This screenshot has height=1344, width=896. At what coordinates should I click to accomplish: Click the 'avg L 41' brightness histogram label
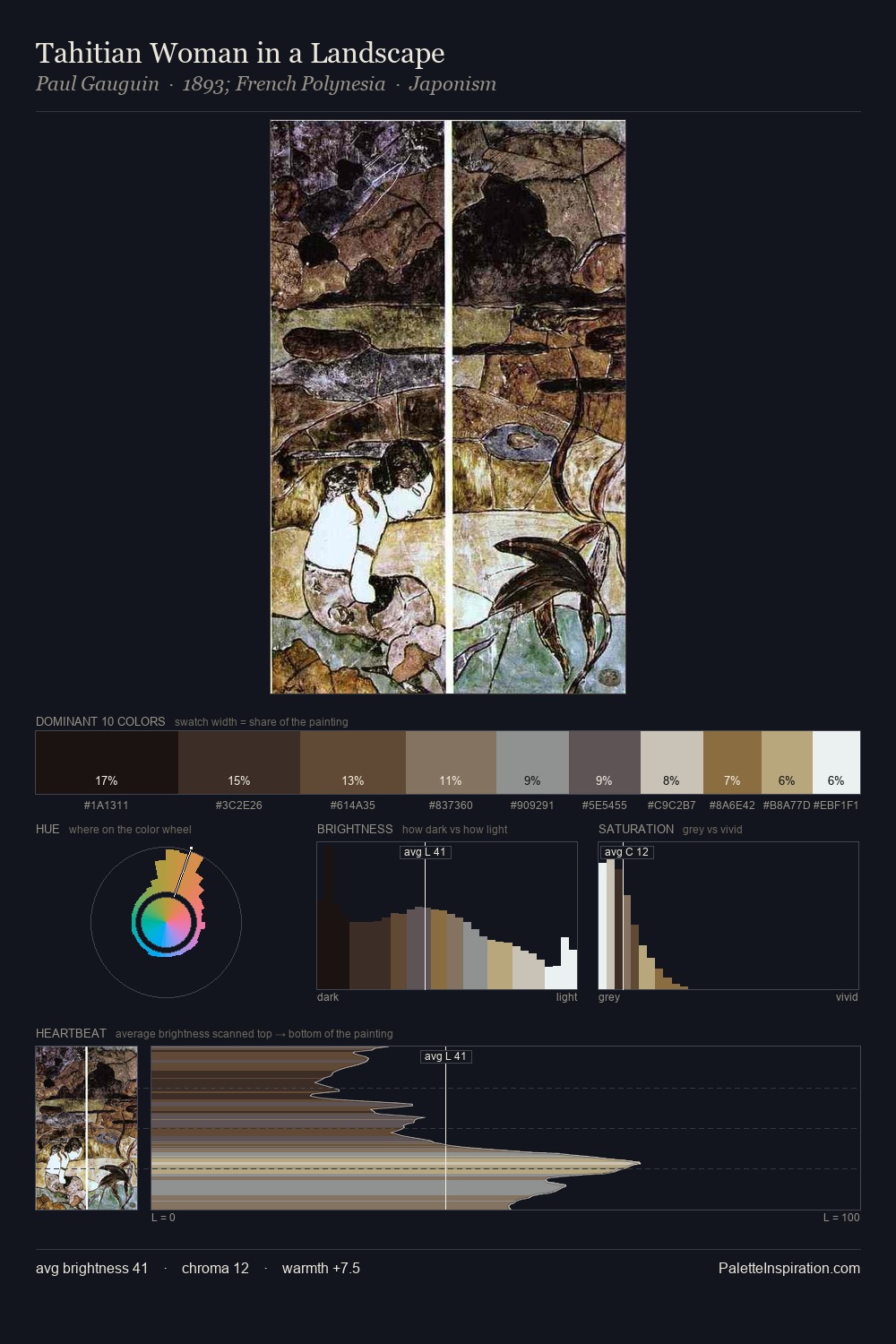coord(425,852)
